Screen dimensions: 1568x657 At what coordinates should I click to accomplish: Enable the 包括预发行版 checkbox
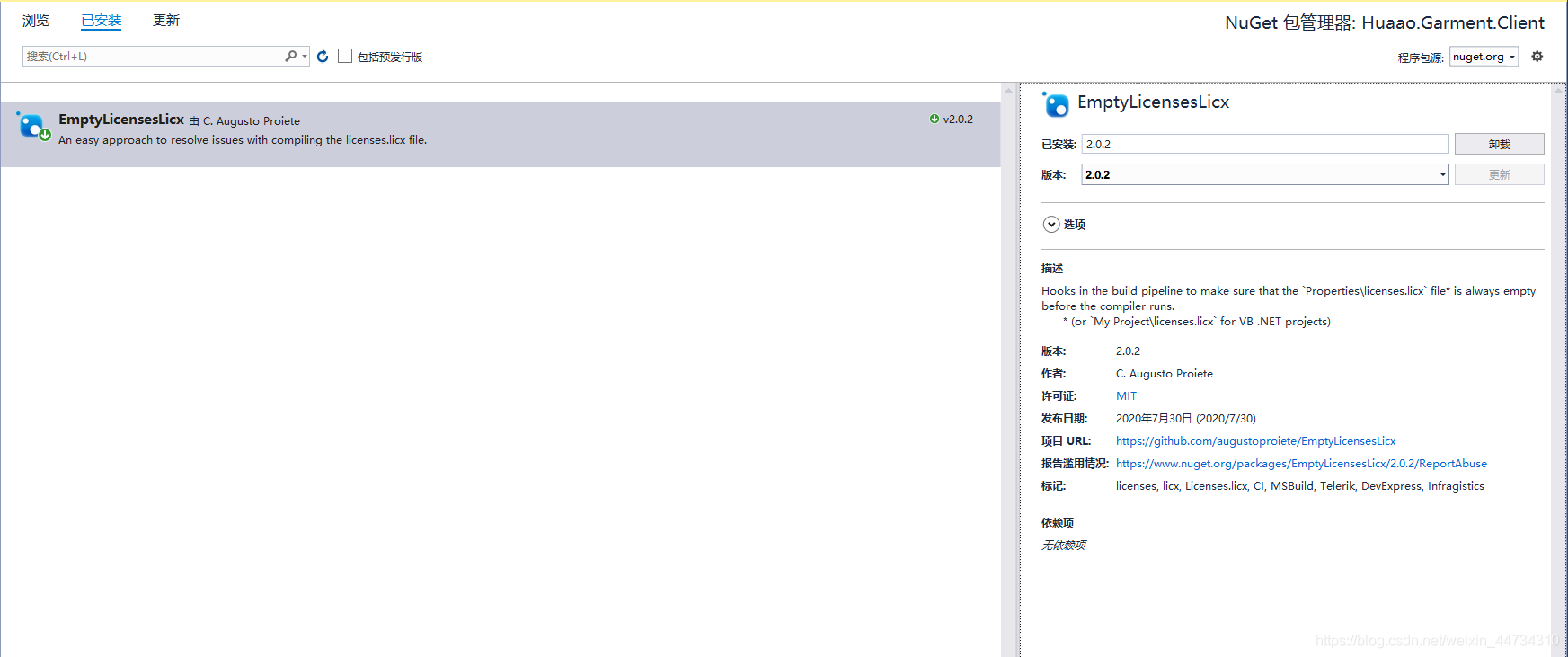[345, 56]
